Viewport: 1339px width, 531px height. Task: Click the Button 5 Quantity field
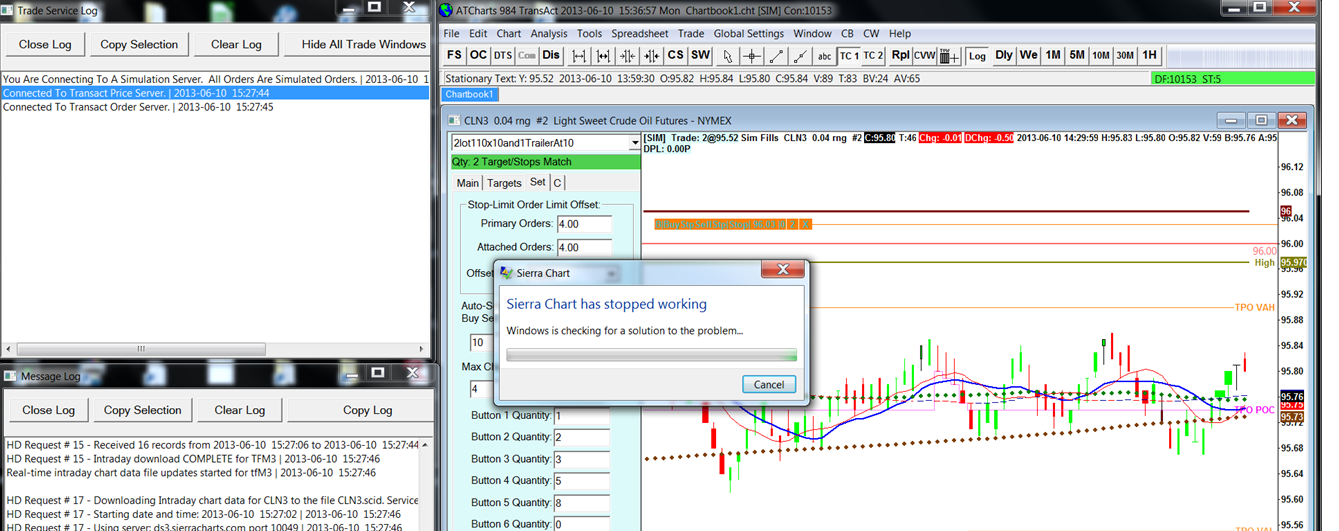click(x=581, y=503)
